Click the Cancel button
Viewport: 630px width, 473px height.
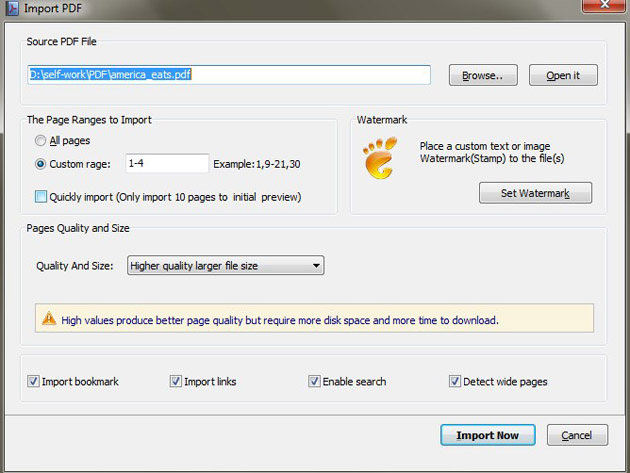coord(577,435)
